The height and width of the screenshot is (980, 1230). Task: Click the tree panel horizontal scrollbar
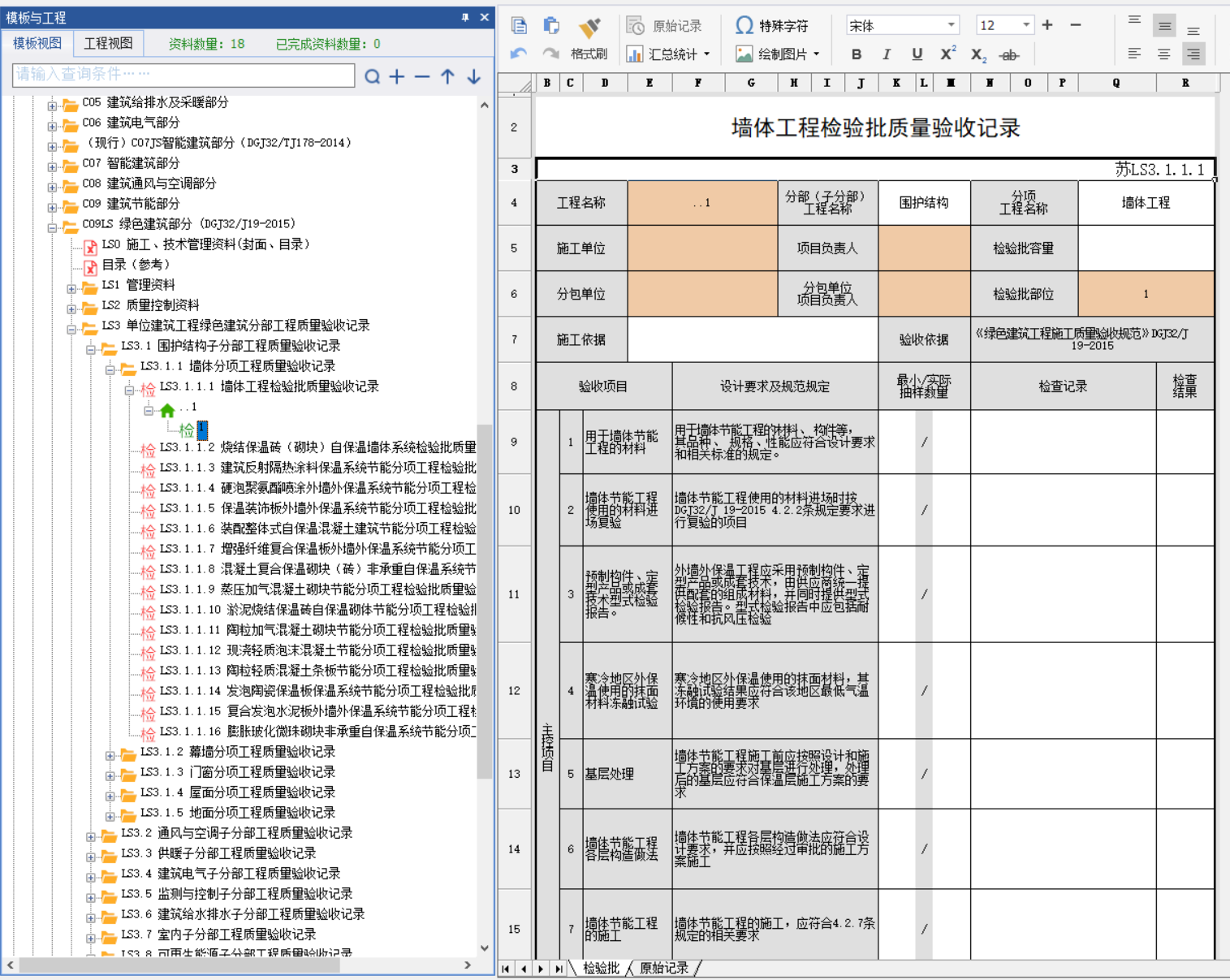coord(179,965)
